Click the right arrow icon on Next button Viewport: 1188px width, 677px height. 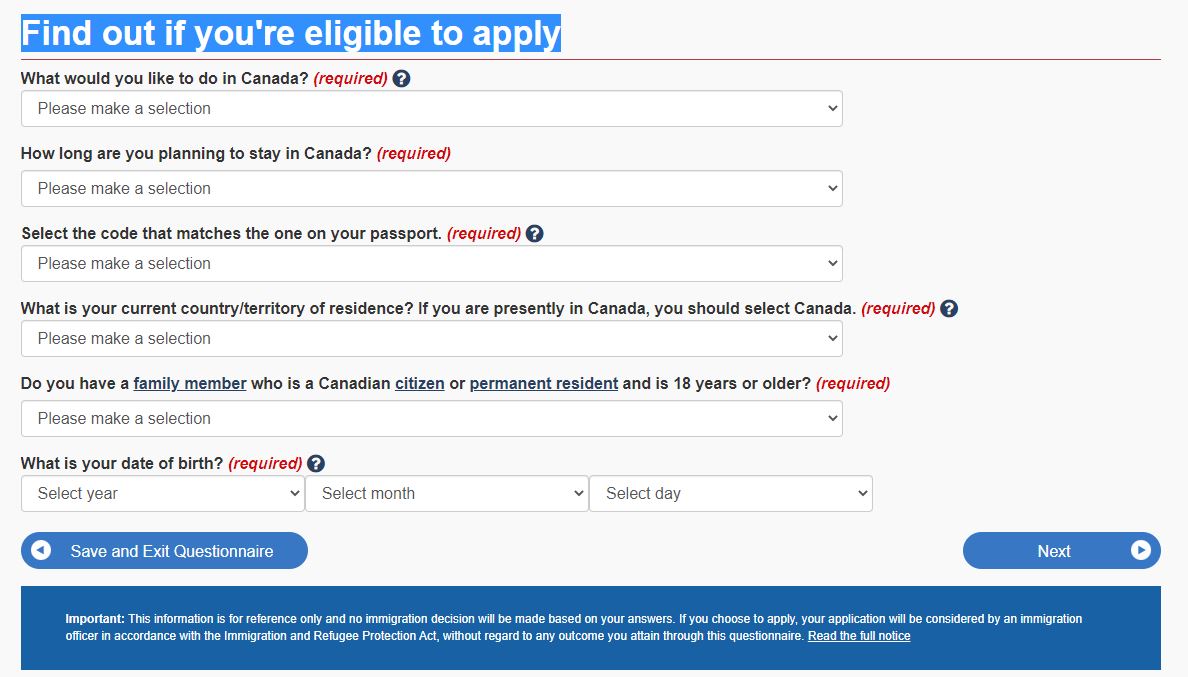(1140, 551)
